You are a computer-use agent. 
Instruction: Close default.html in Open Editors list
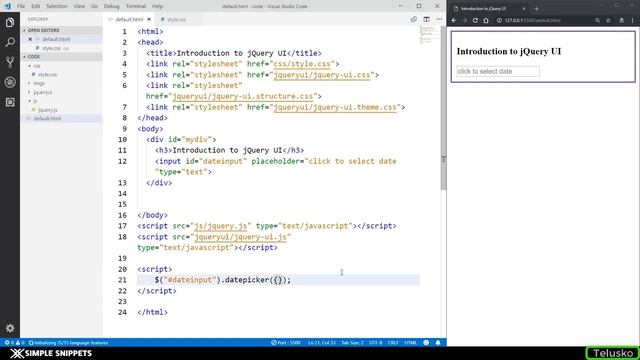click(x=30, y=39)
